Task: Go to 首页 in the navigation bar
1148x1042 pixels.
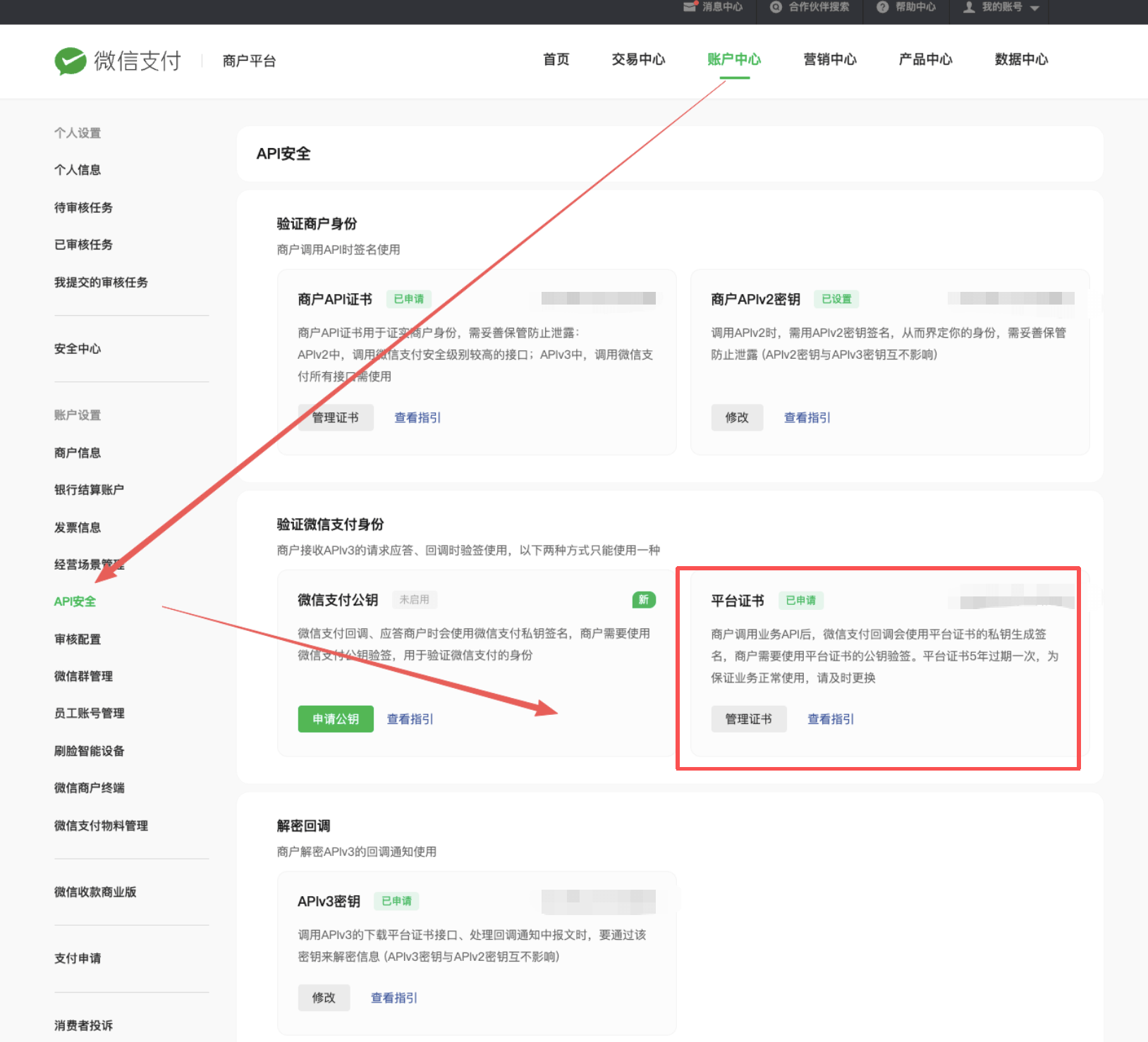Action: 556,60
